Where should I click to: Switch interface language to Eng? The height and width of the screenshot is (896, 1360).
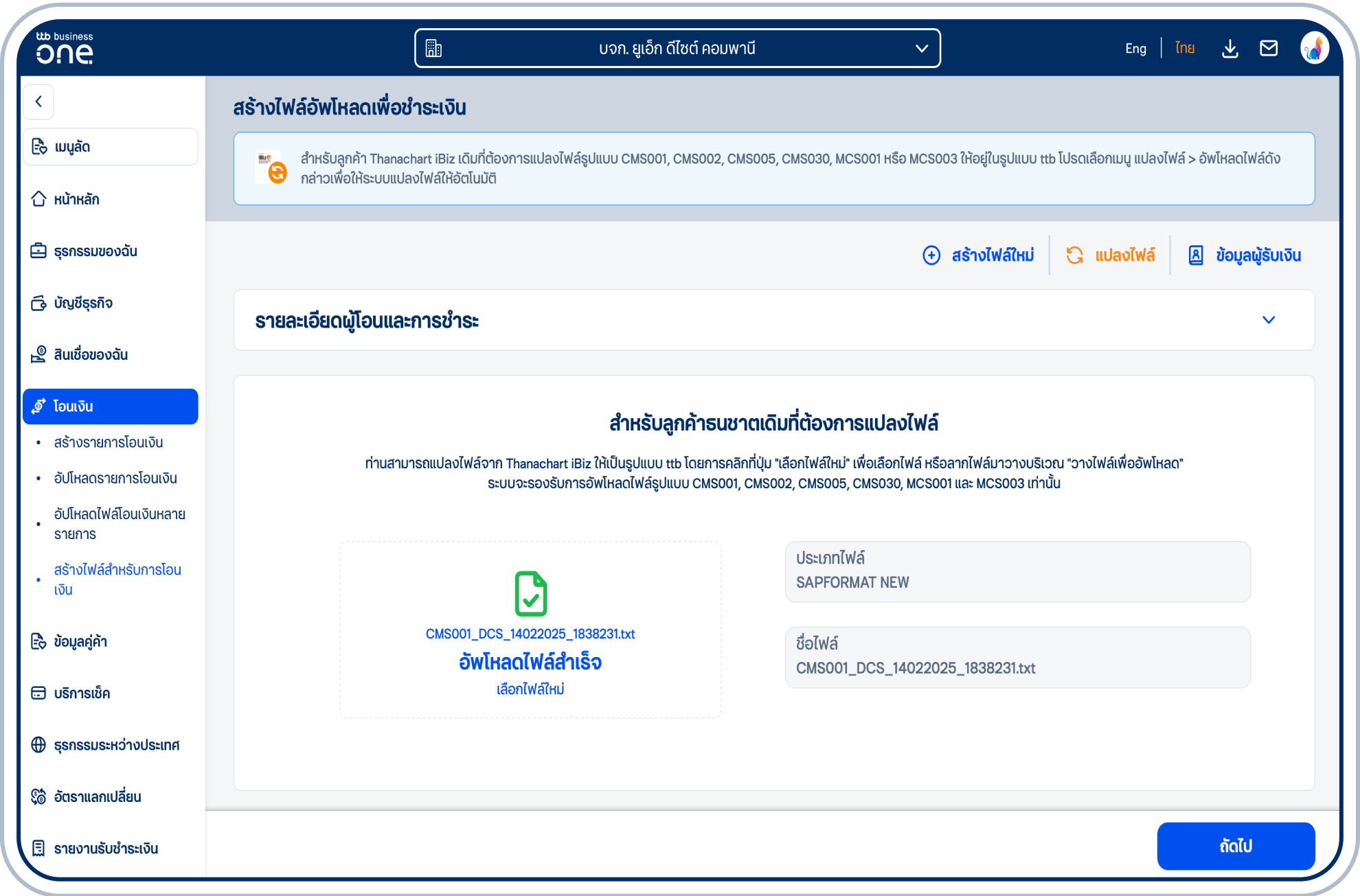coord(1135,48)
